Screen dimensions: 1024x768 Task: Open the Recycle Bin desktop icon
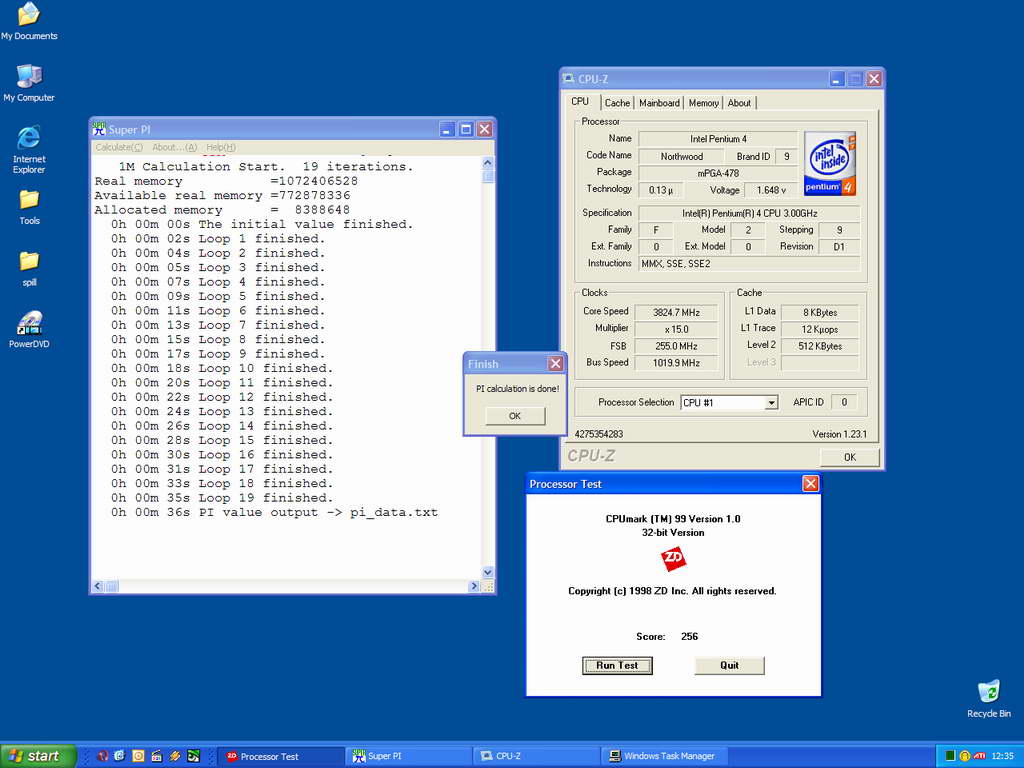(989, 699)
